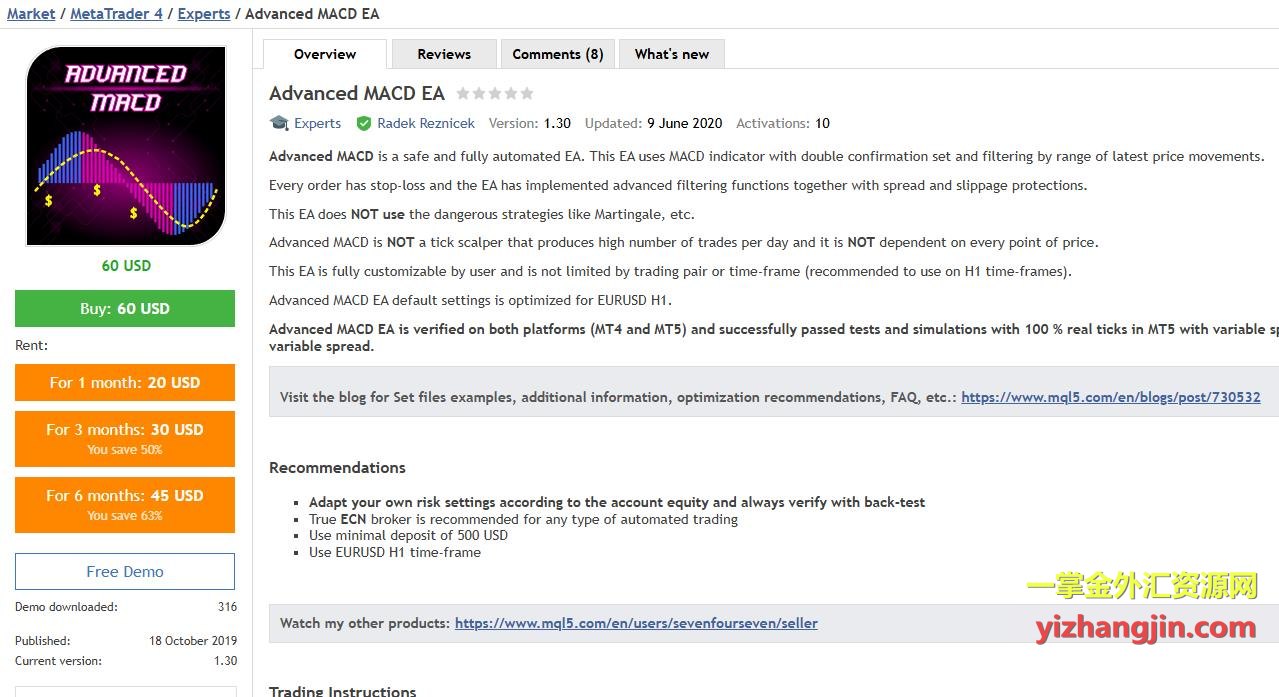
Task: Click the graduation cap Experts icon
Action: click(279, 123)
